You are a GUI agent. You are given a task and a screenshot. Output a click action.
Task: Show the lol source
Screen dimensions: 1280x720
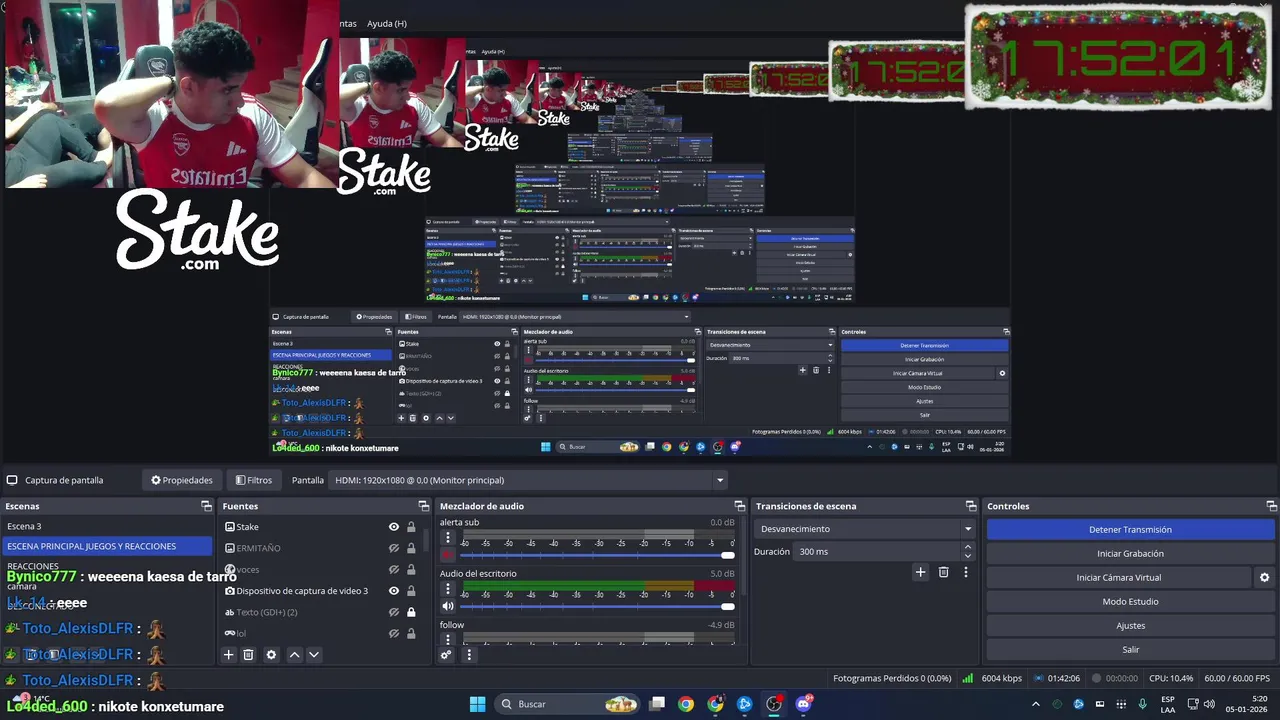[394, 633]
